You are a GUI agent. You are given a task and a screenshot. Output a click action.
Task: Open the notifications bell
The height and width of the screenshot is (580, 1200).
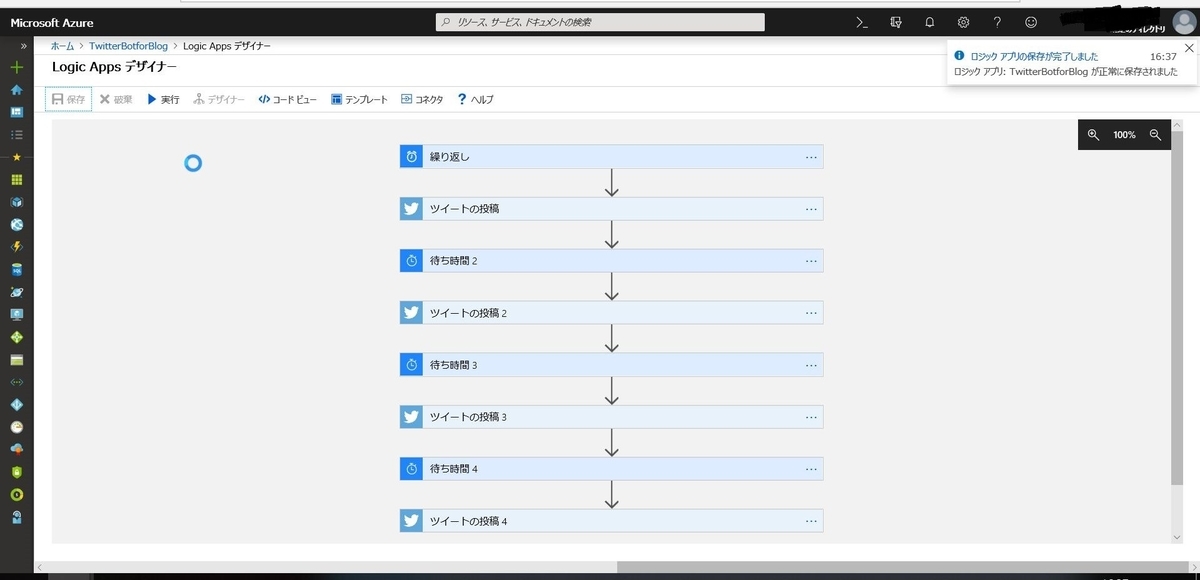tap(929, 22)
